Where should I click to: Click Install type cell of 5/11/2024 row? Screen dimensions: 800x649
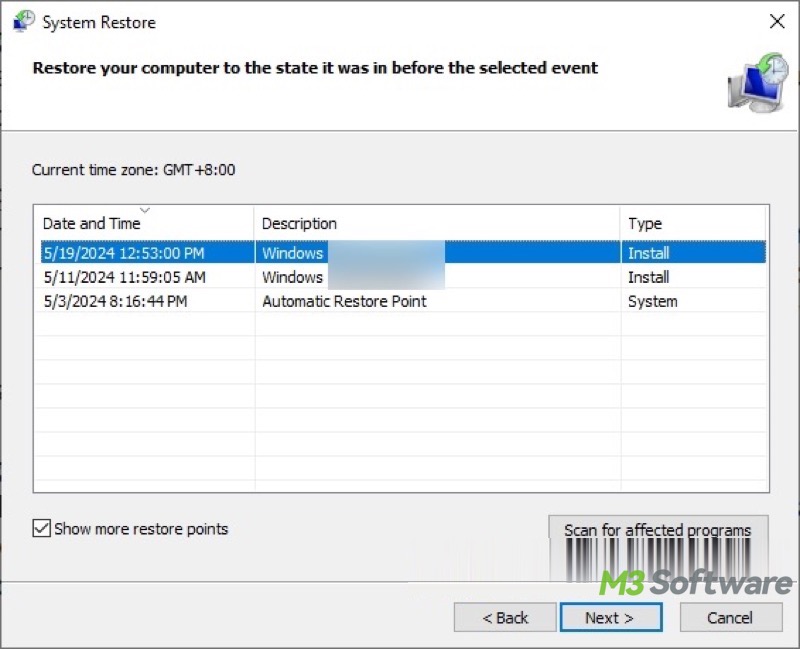648,277
